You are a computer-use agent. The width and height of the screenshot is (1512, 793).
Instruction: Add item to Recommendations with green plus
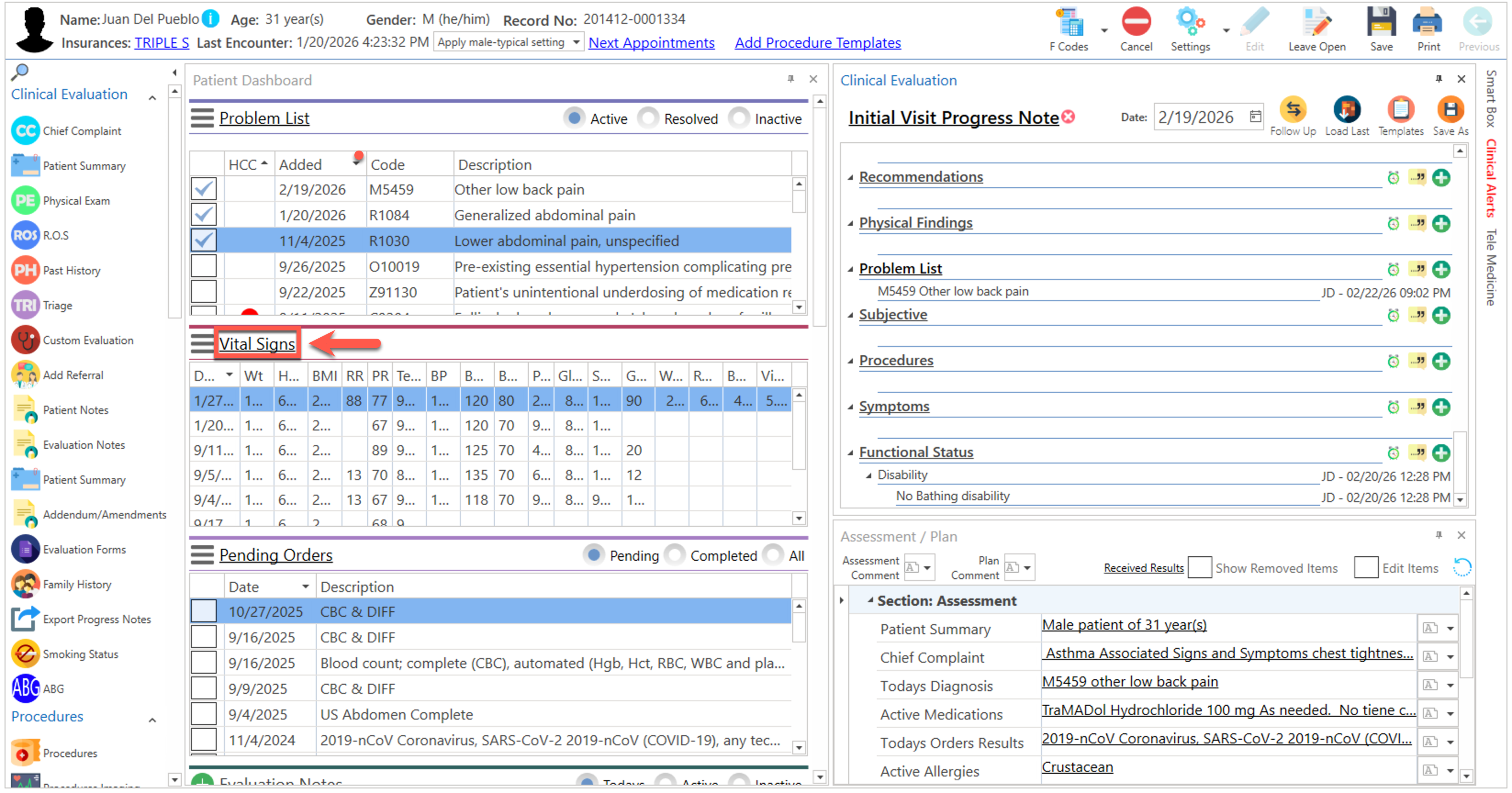tap(1441, 178)
